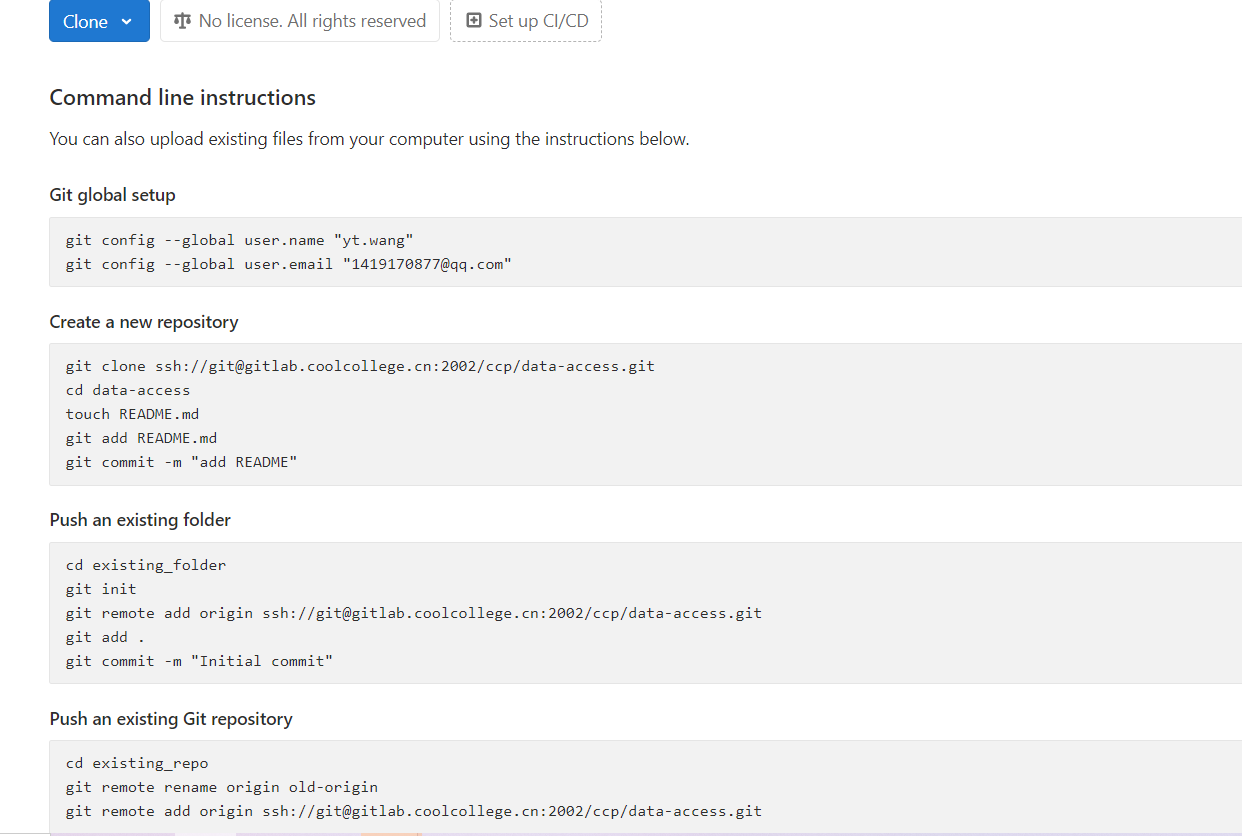Click the Push an existing Git repository heading
The width and height of the screenshot is (1242, 836).
coord(171,719)
